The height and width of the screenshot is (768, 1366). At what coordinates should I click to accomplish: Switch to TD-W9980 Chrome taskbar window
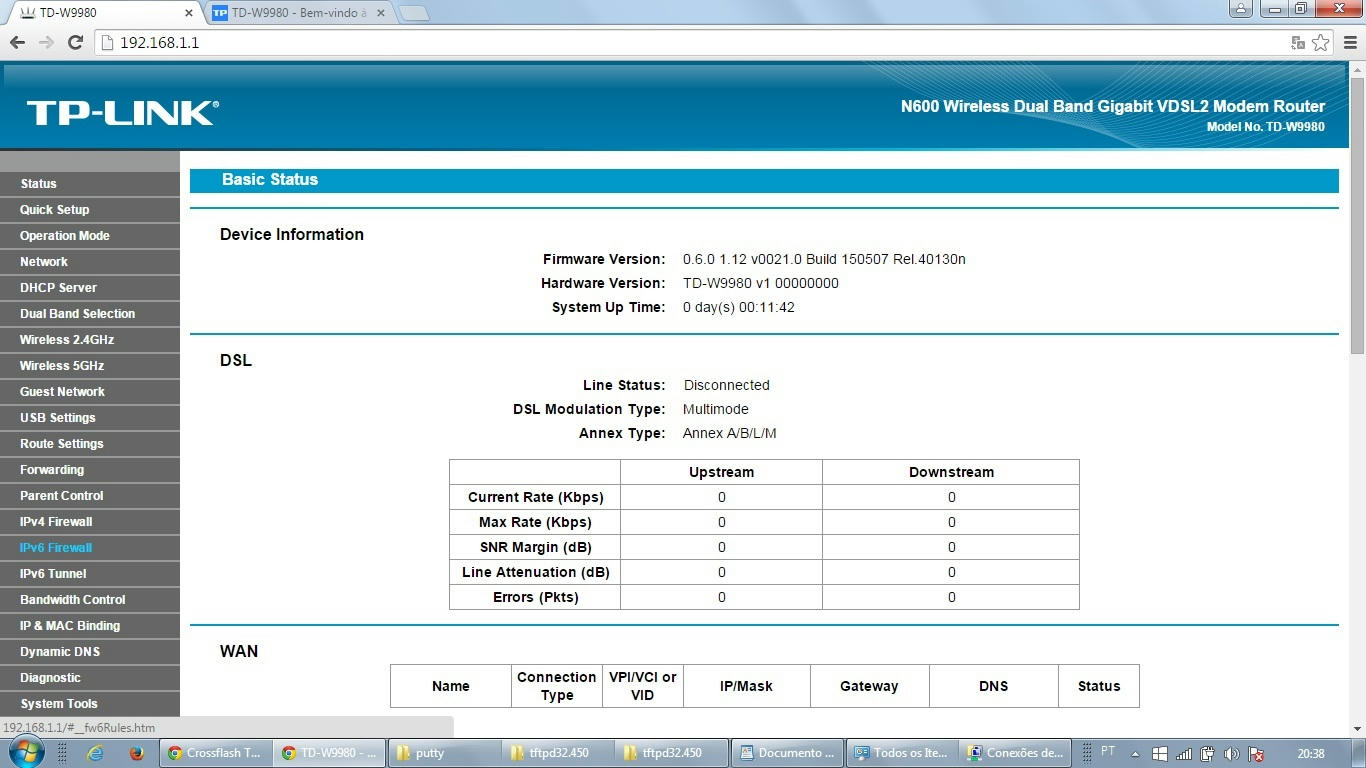pos(330,753)
